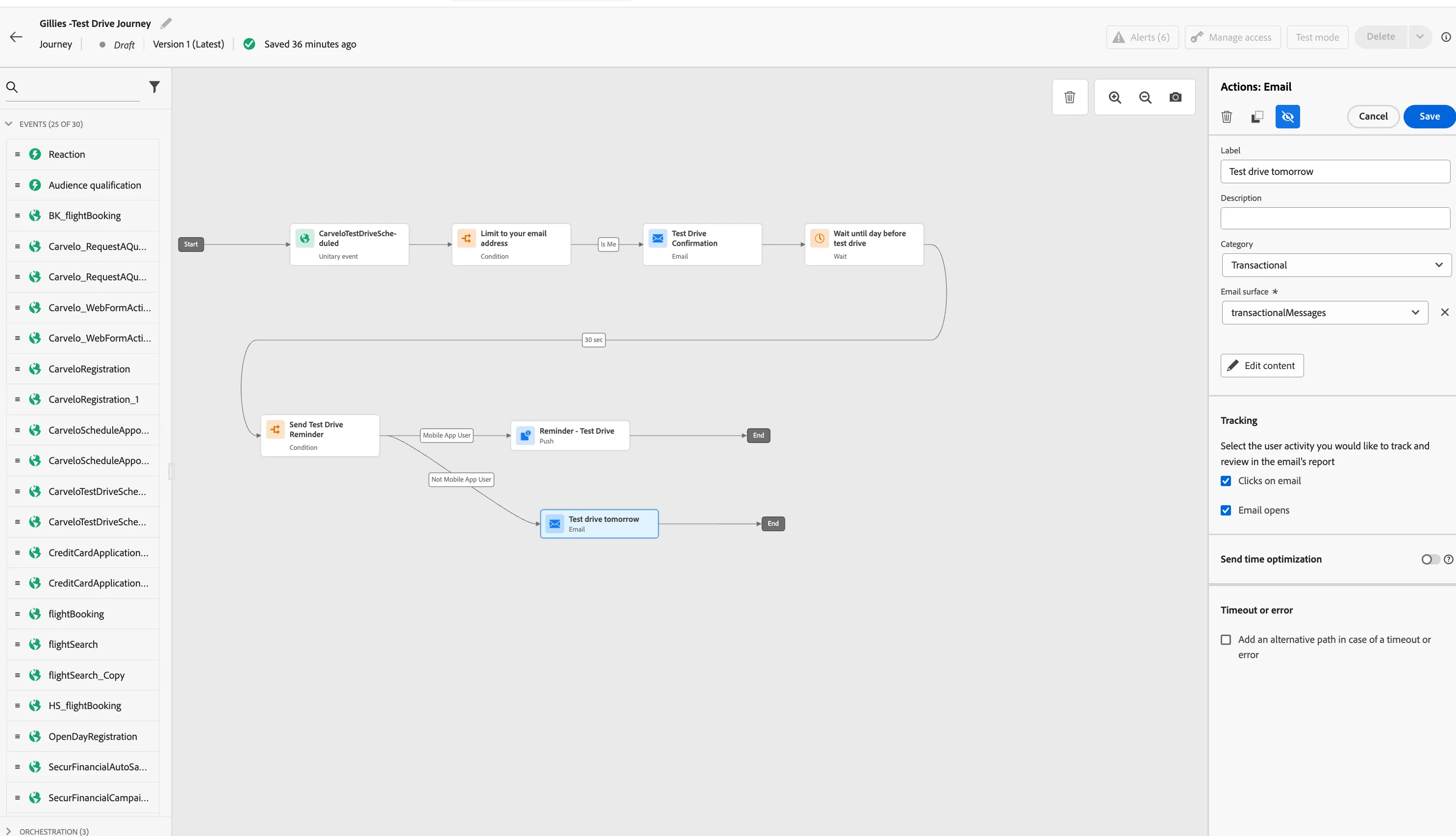Open the Category Transactional dropdown
Image resolution: width=1456 pixels, height=836 pixels.
click(x=1336, y=265)
